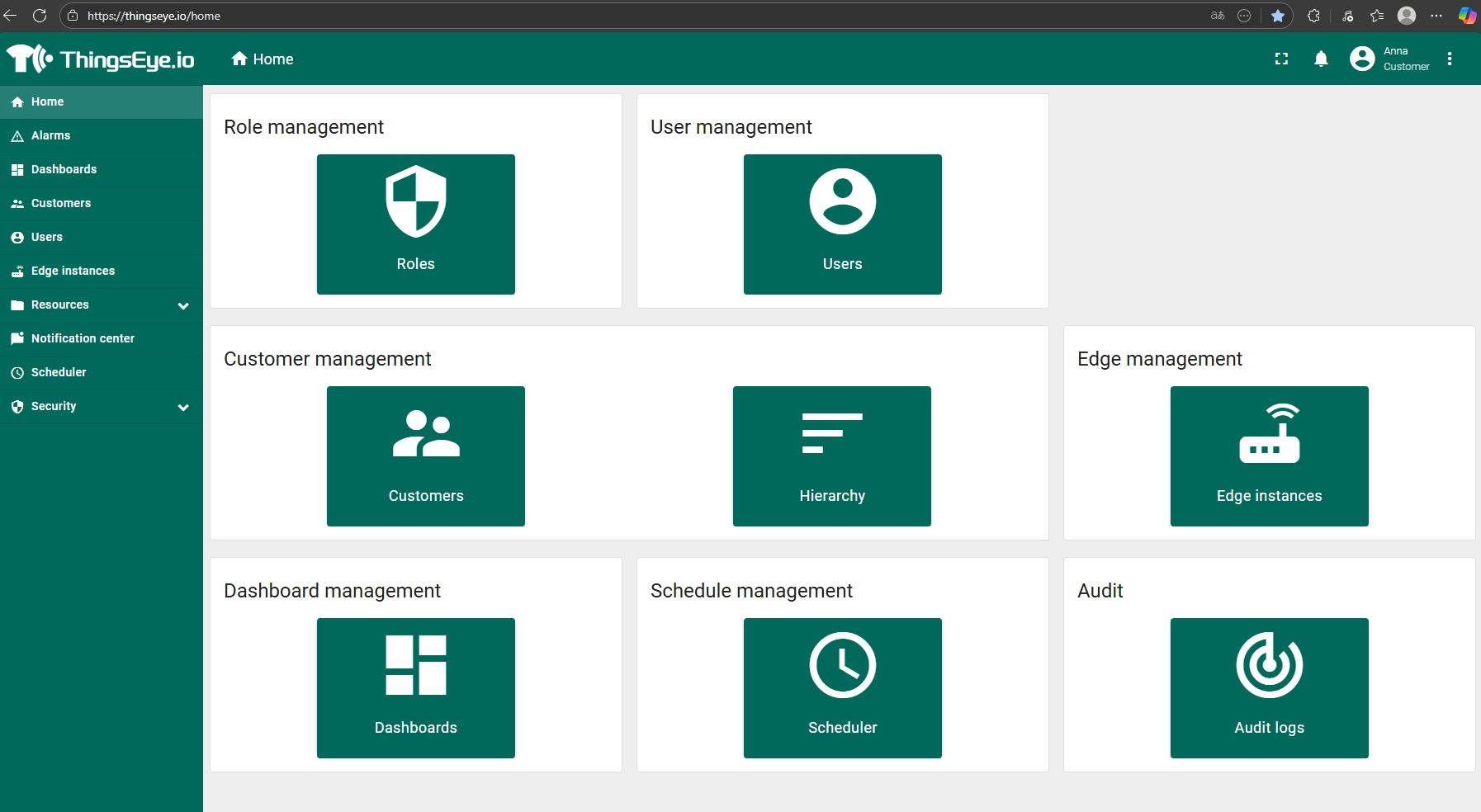The height and width of the screenshot is (812, 1481).
Task: Open the Hierarchy tile
Action: [831, 456]
